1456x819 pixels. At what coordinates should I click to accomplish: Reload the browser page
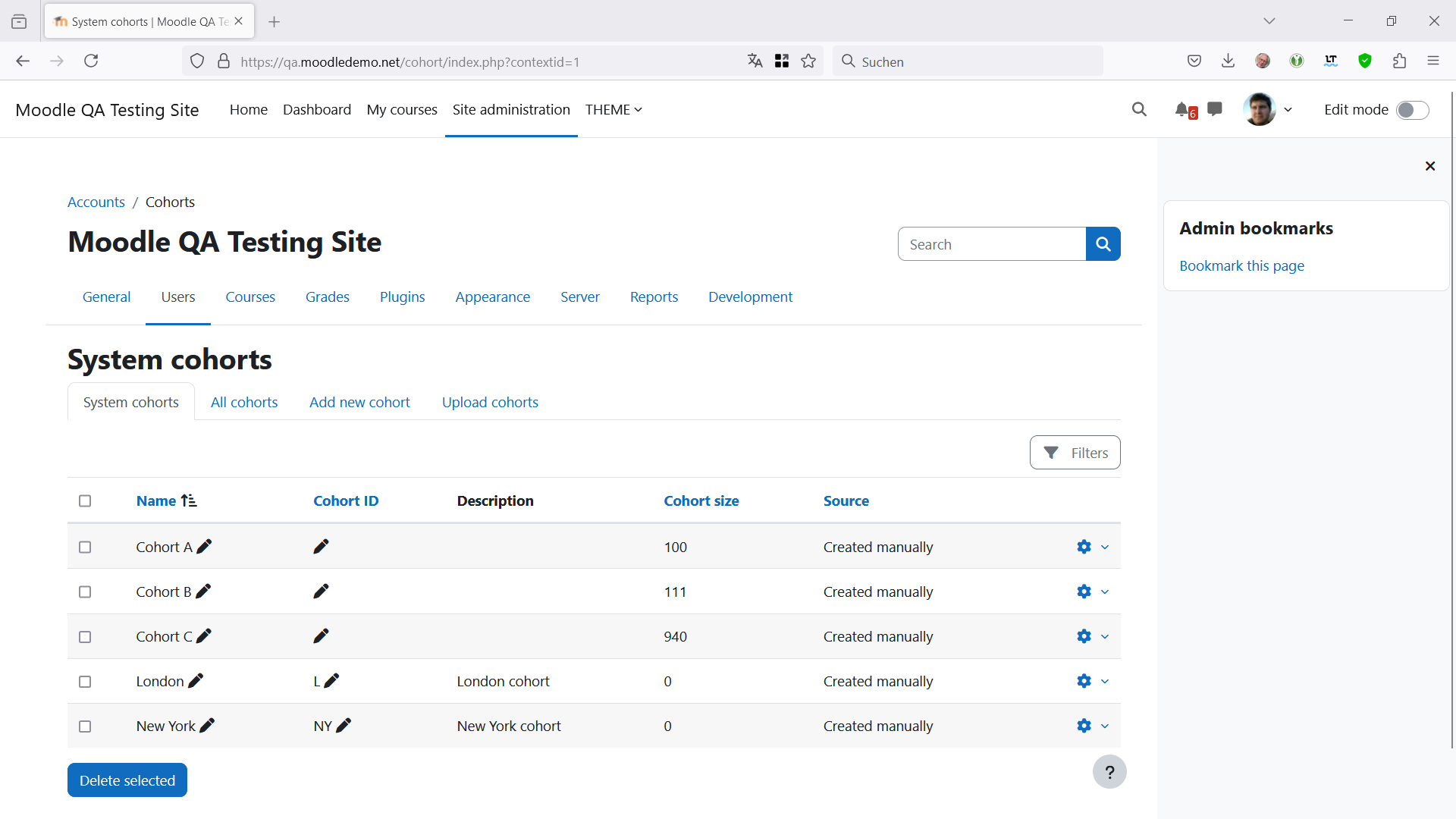pos(91,61)
